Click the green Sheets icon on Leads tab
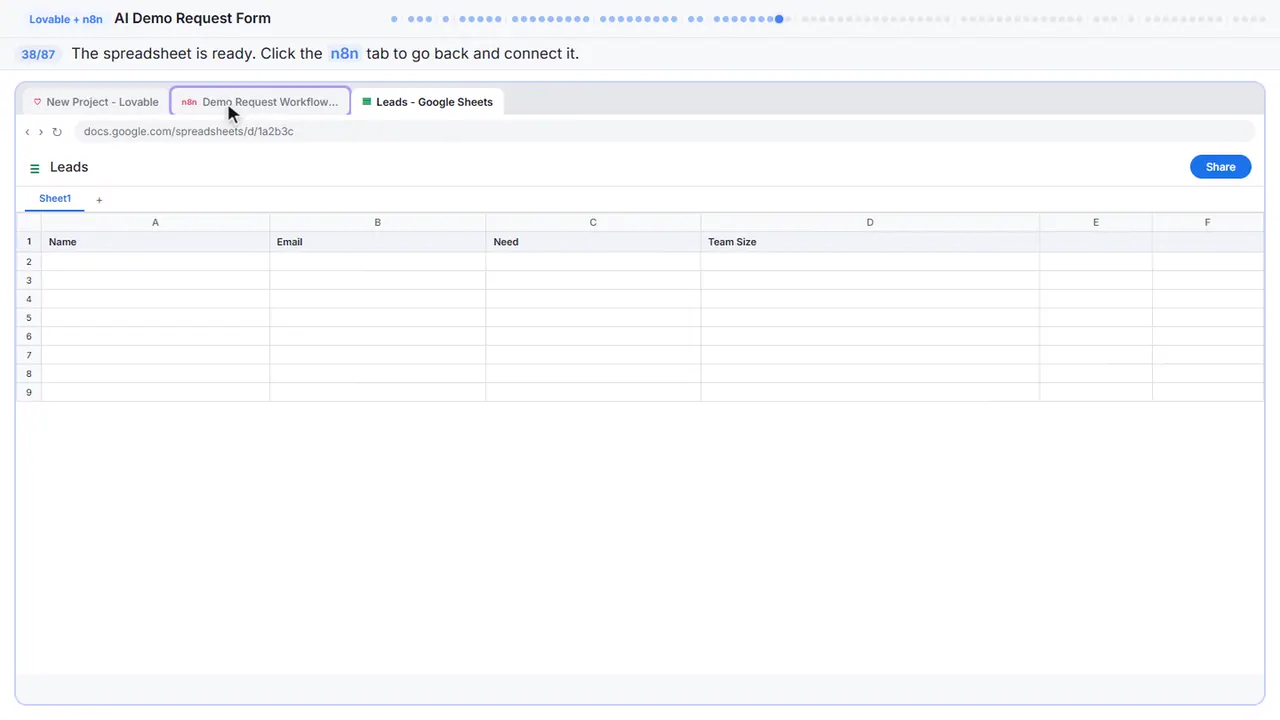The width and height of the screenshot is (1280, 720). pos(367,102)
